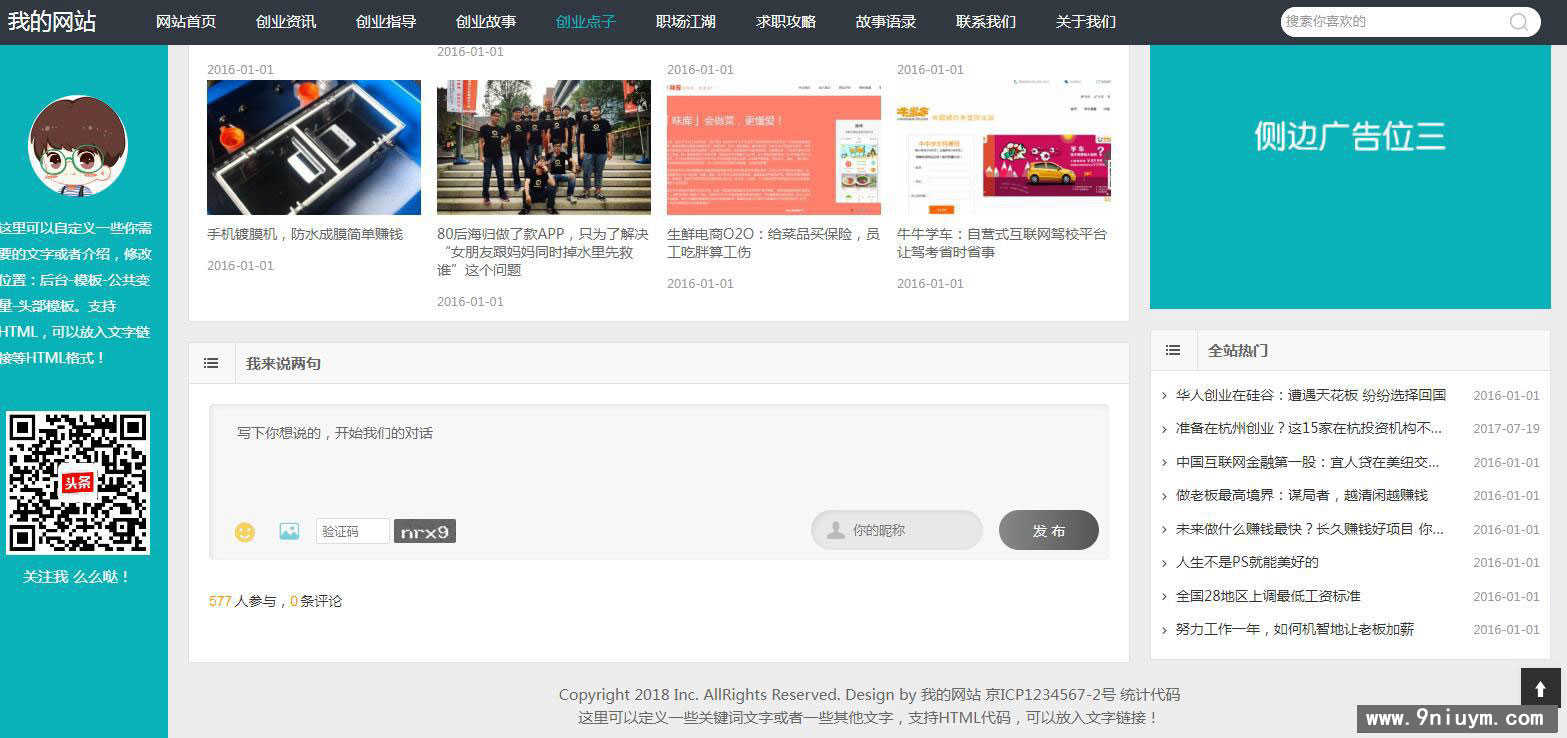Click the list icon beside 全站热门
Image resolution: width=1567 pixels, height=738 pixels.
(x=1173, y=350)
